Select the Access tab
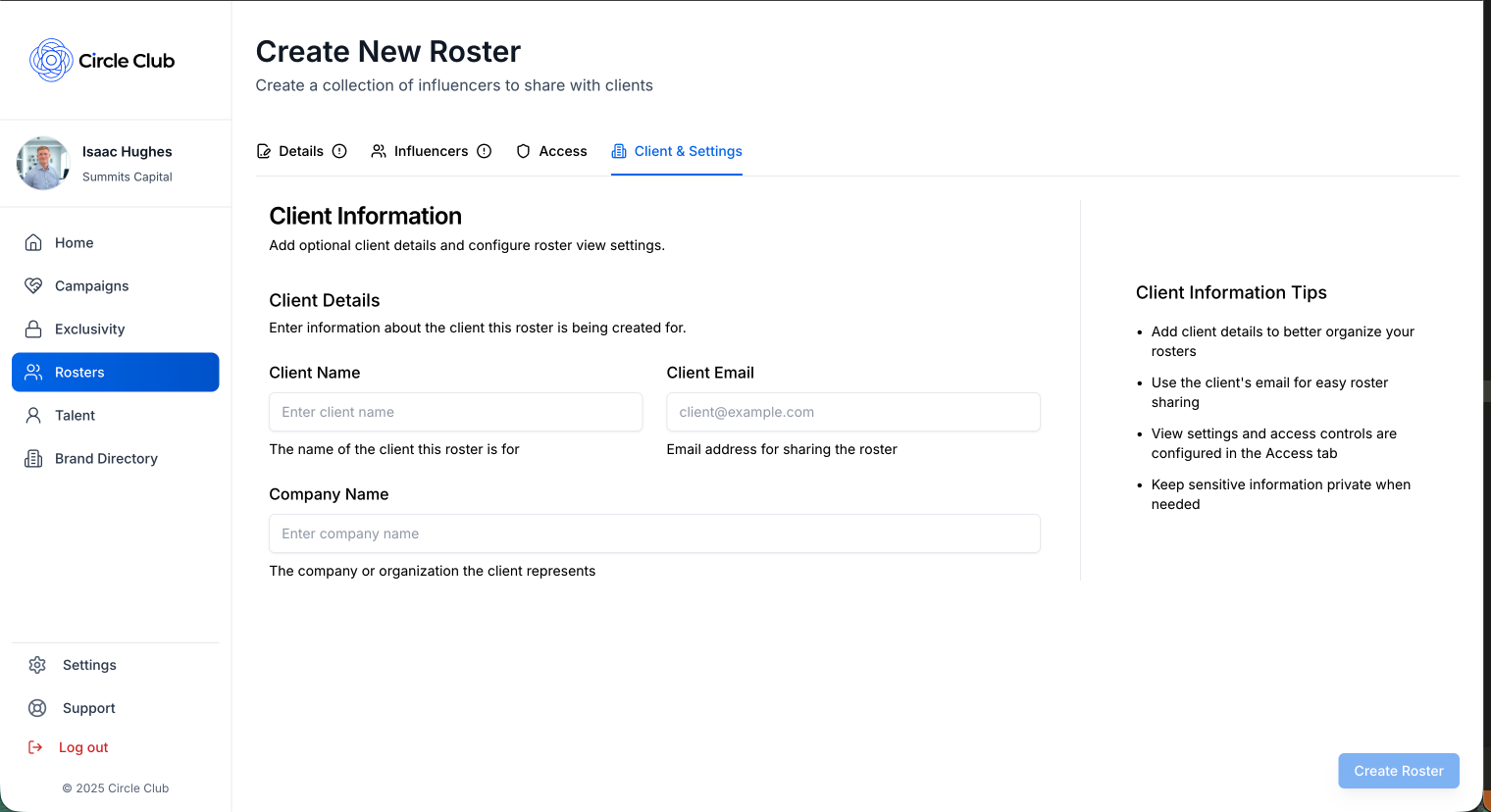1491x812 pixels. (x=562, y=151)
